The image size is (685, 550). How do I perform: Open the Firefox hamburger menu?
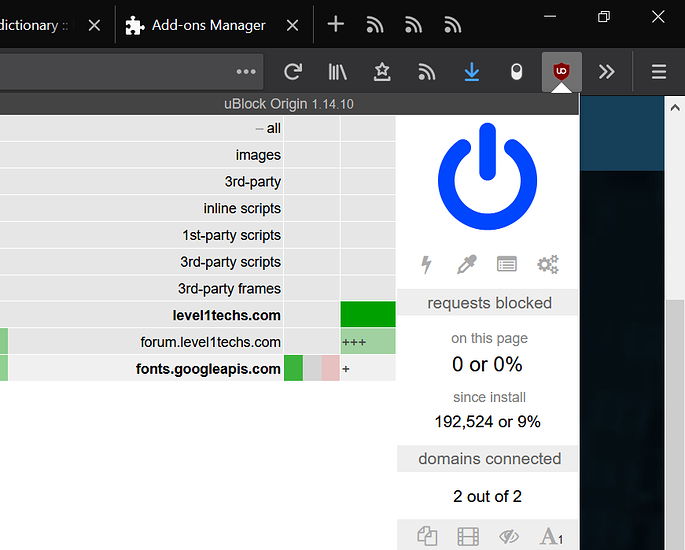point(658,72)
